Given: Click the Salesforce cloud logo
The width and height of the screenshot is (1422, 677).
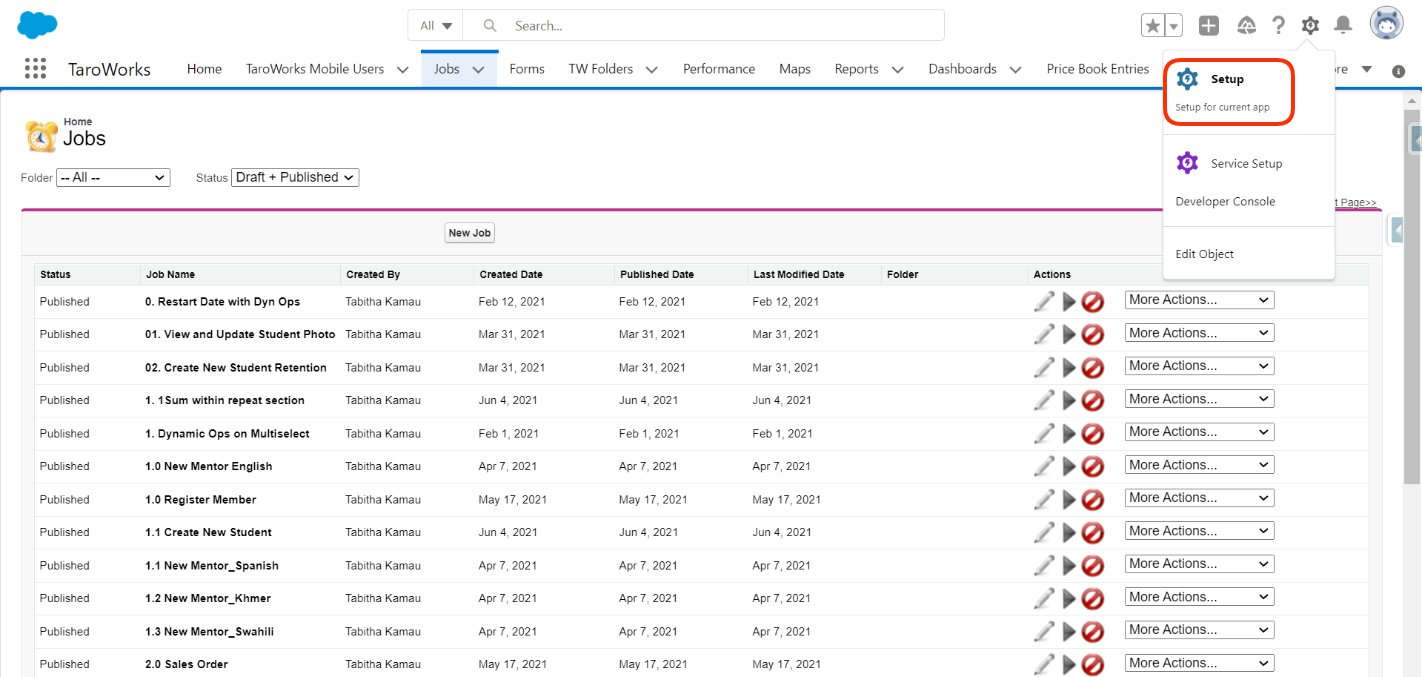Looking at the screenshot, I should pos(37,25).
